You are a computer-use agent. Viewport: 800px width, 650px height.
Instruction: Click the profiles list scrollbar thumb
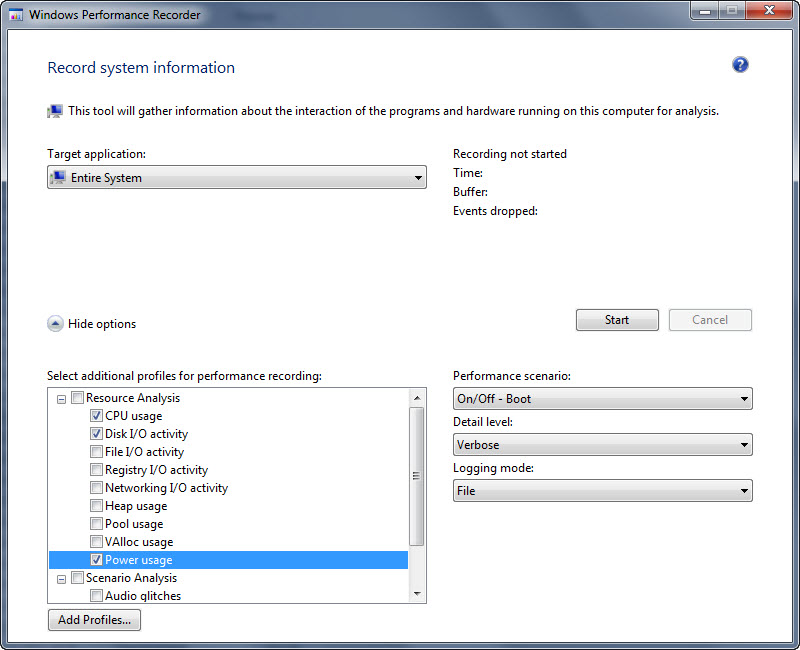click(417, 476)
